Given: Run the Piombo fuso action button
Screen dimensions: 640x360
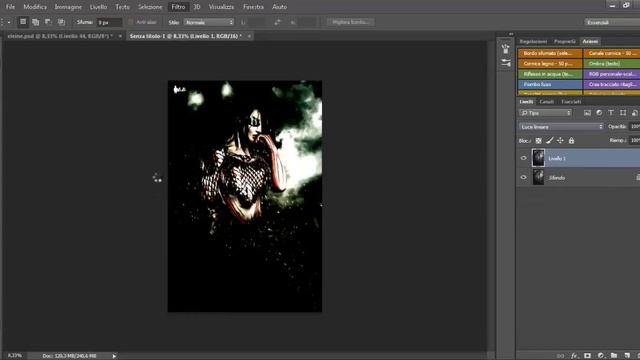Looking at the screenshot, I should (x=550, y=84).
